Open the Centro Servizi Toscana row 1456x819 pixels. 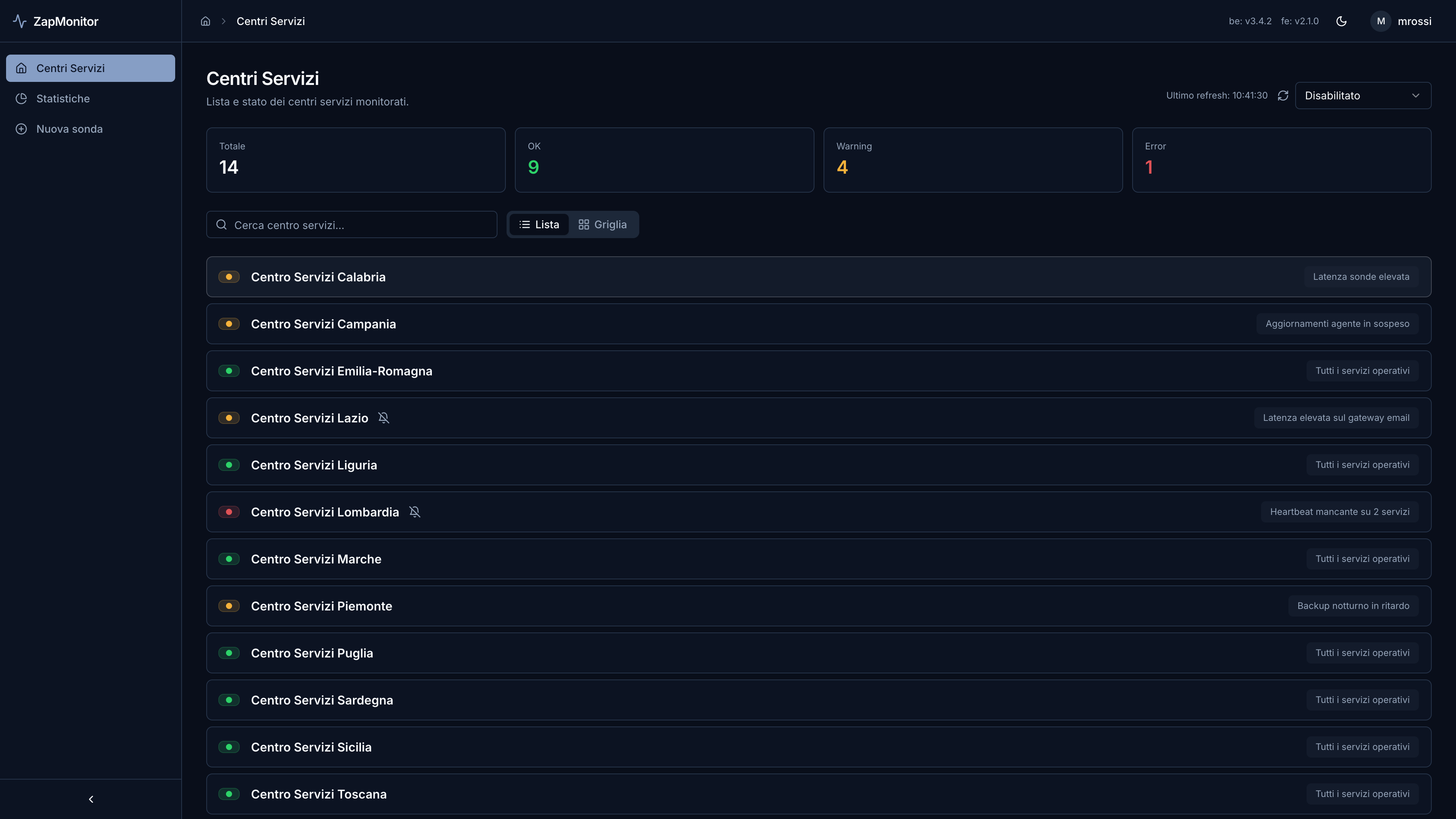coord(819,794)
